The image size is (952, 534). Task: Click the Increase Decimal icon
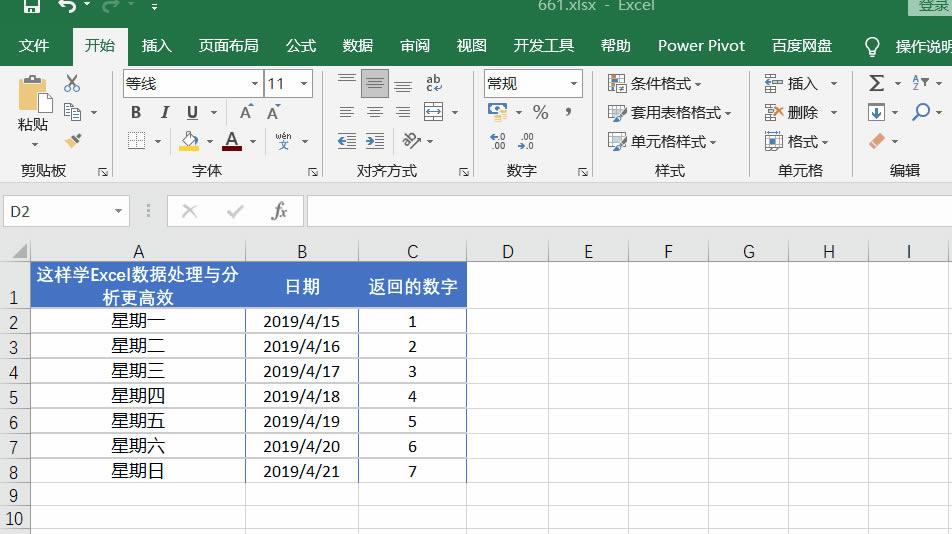497,141
